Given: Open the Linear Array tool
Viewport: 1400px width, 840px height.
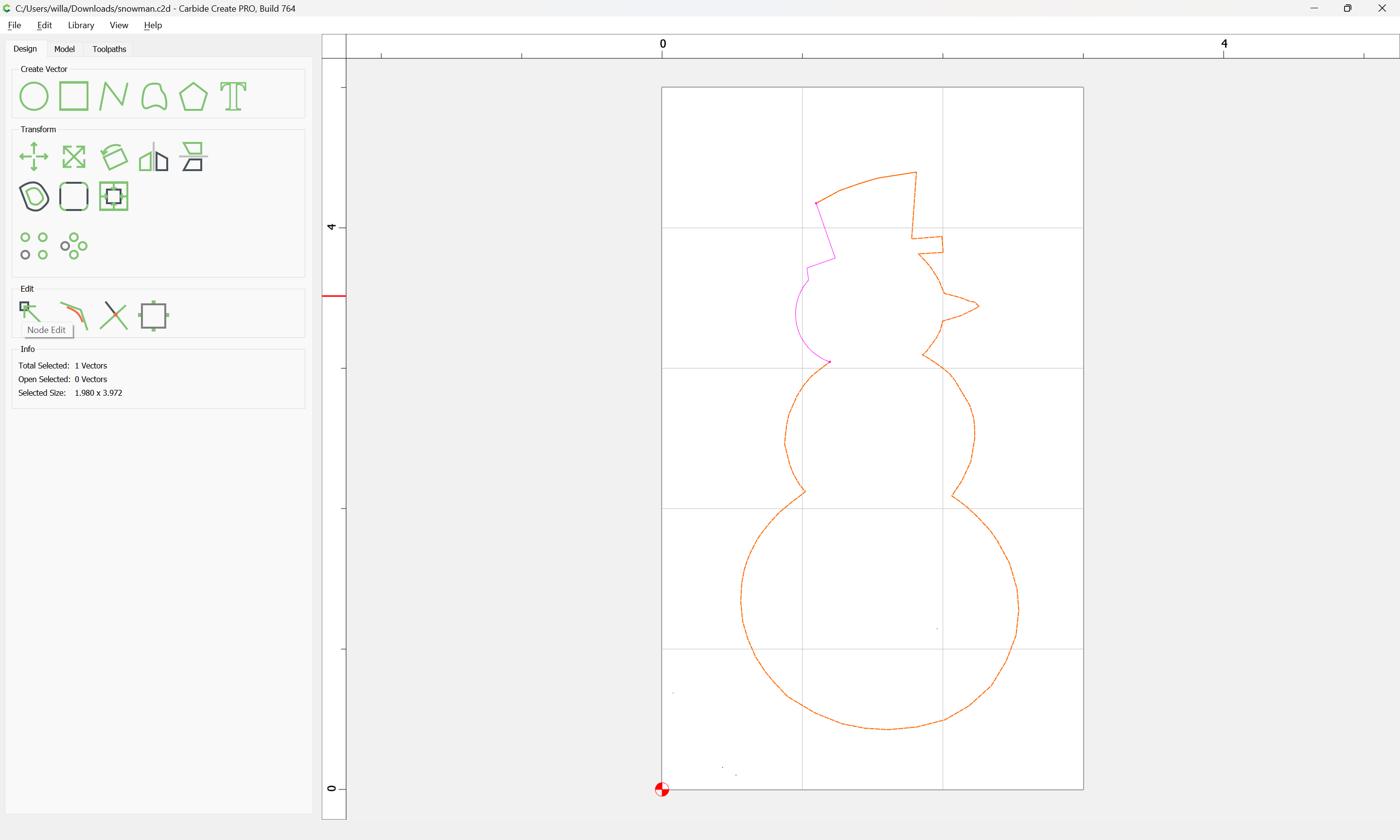Looking at the screenshot, I should click(x=34, y=245).
